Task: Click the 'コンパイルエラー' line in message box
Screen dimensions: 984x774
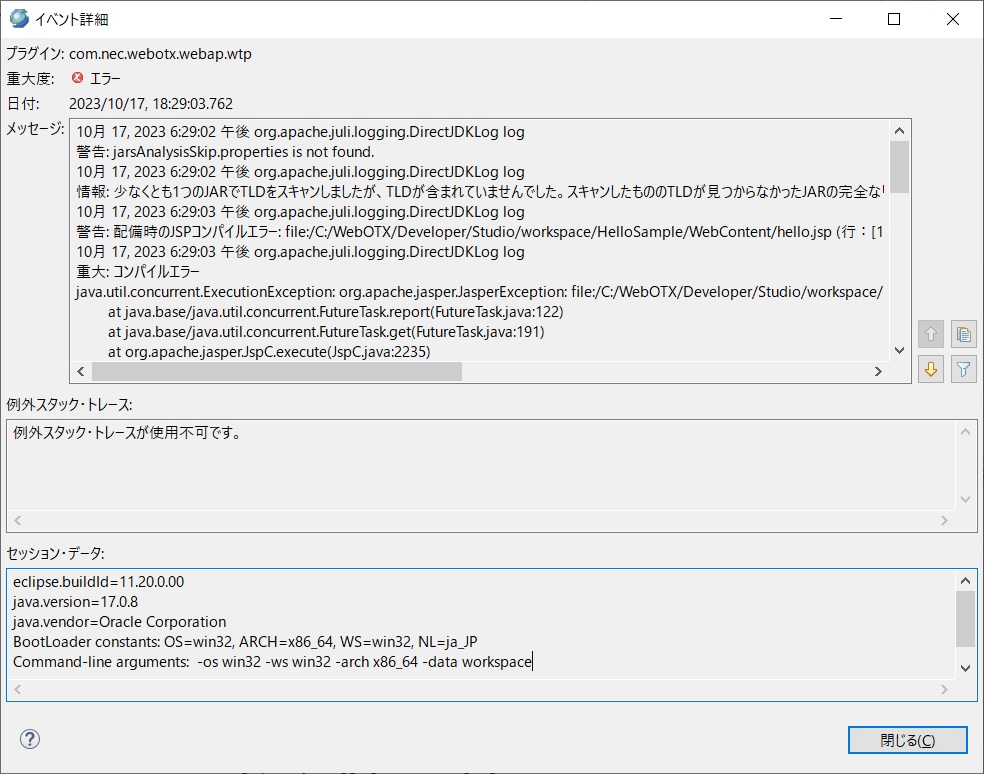Action: [x=138, y=272]
